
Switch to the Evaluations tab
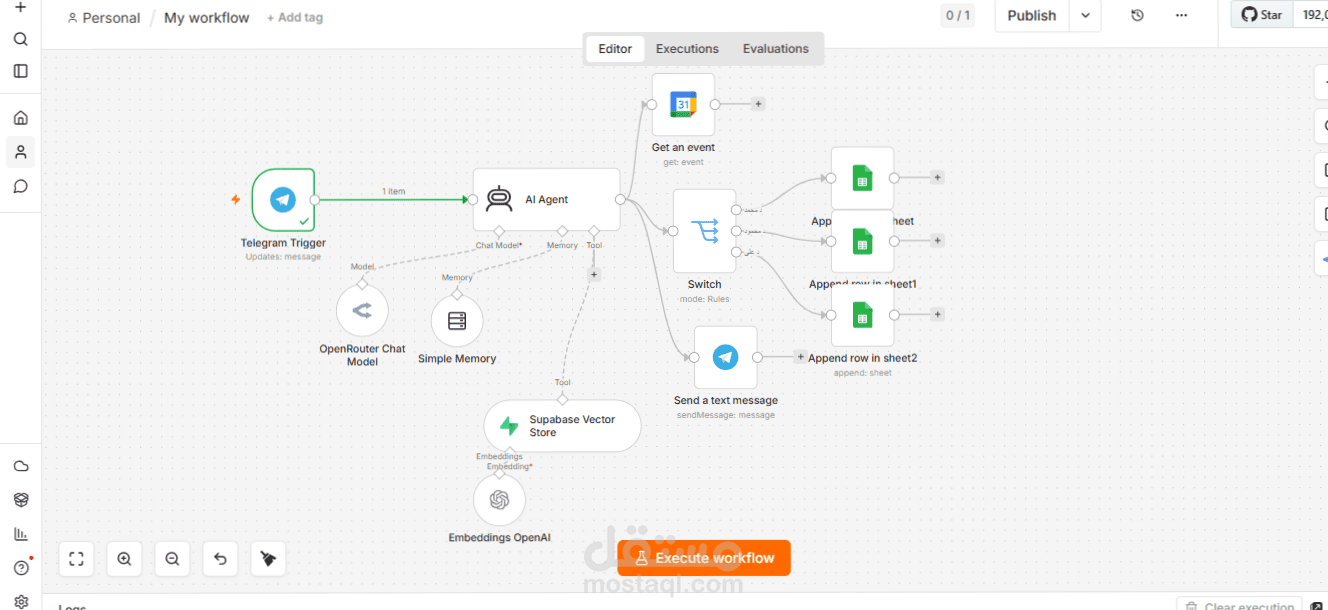coord(775,48)
